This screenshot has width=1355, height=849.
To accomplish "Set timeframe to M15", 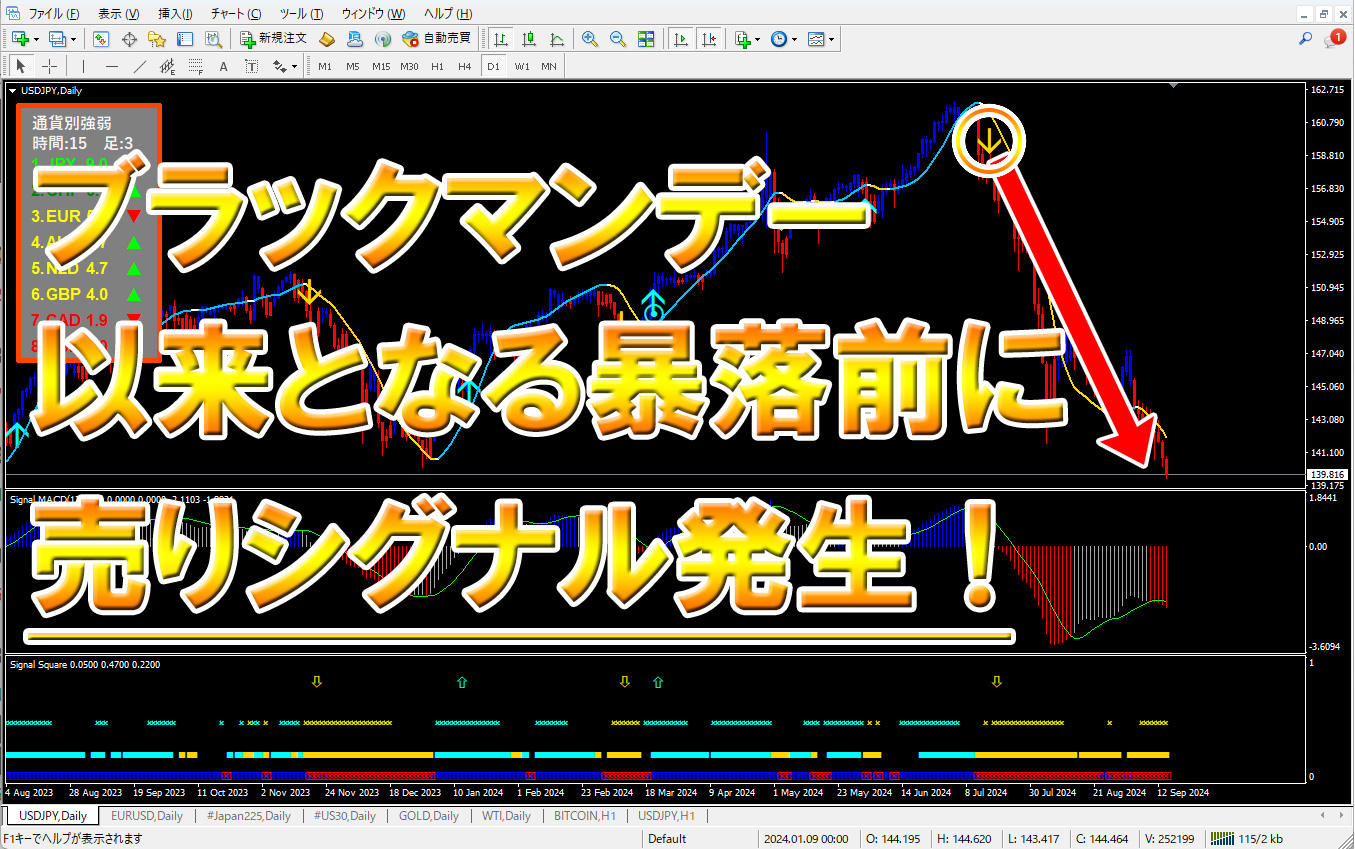I will pos(381,67).
